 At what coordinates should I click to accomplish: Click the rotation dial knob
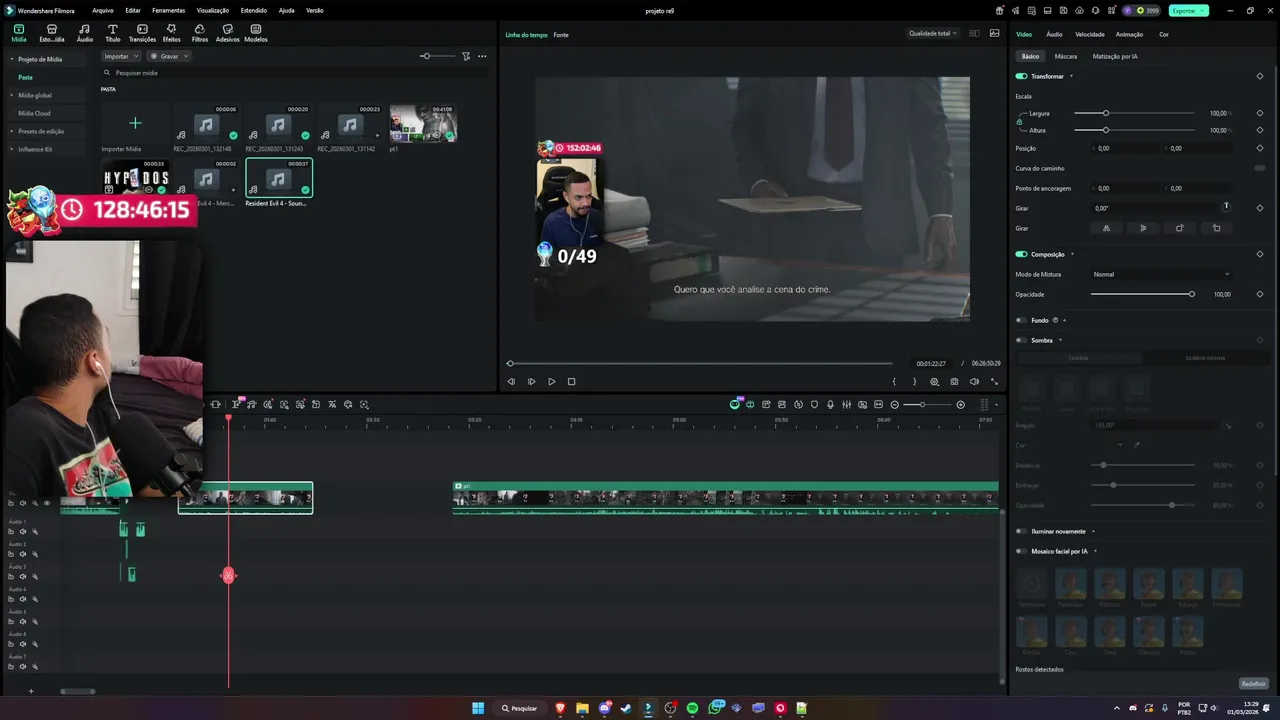[x=1226, y=207]
